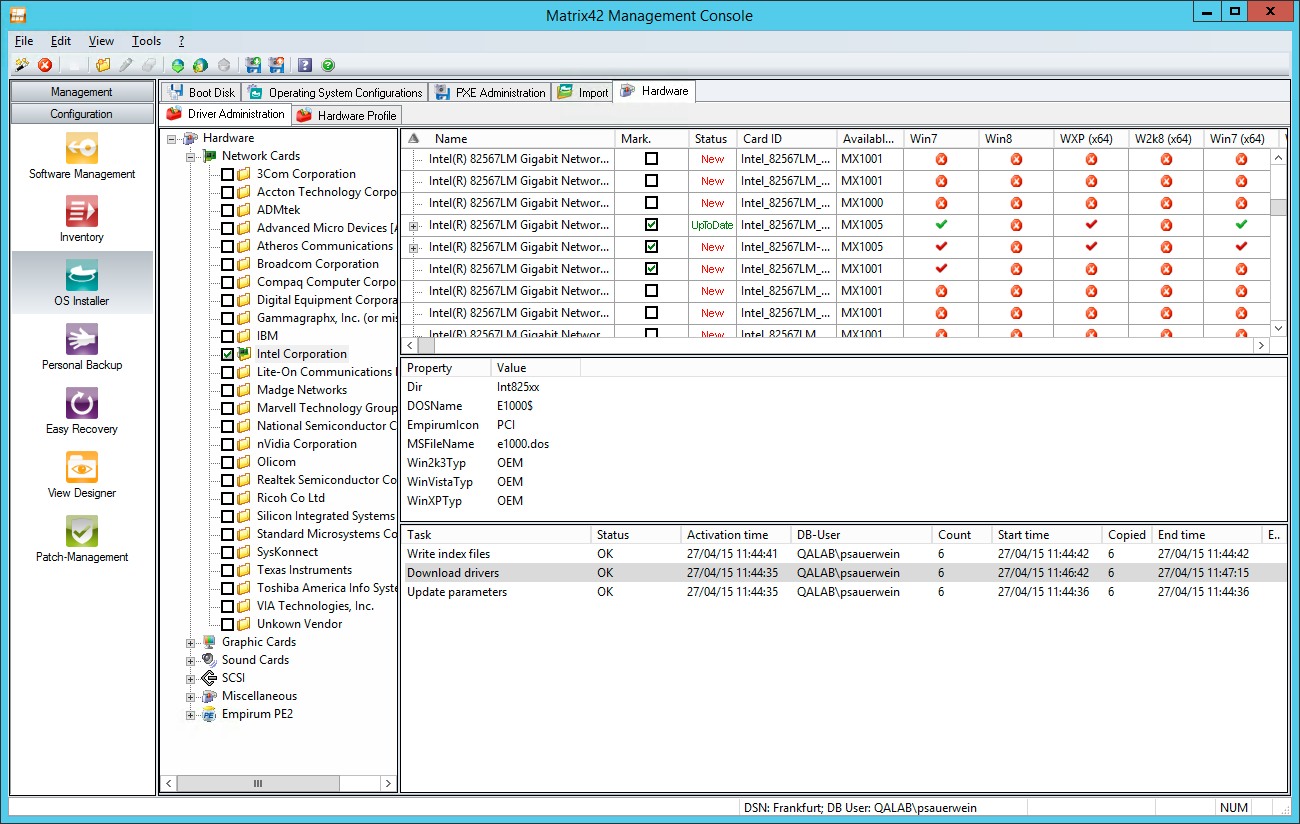The height and width of the screenshot is (824, 1300).
Task: Expand the Graphic Cards tree node
Action: tap(191, 642)
